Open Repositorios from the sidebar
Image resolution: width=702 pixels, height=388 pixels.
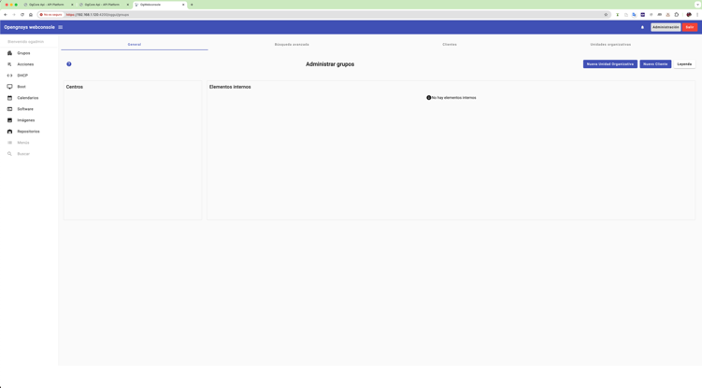(x=28, y=132)
